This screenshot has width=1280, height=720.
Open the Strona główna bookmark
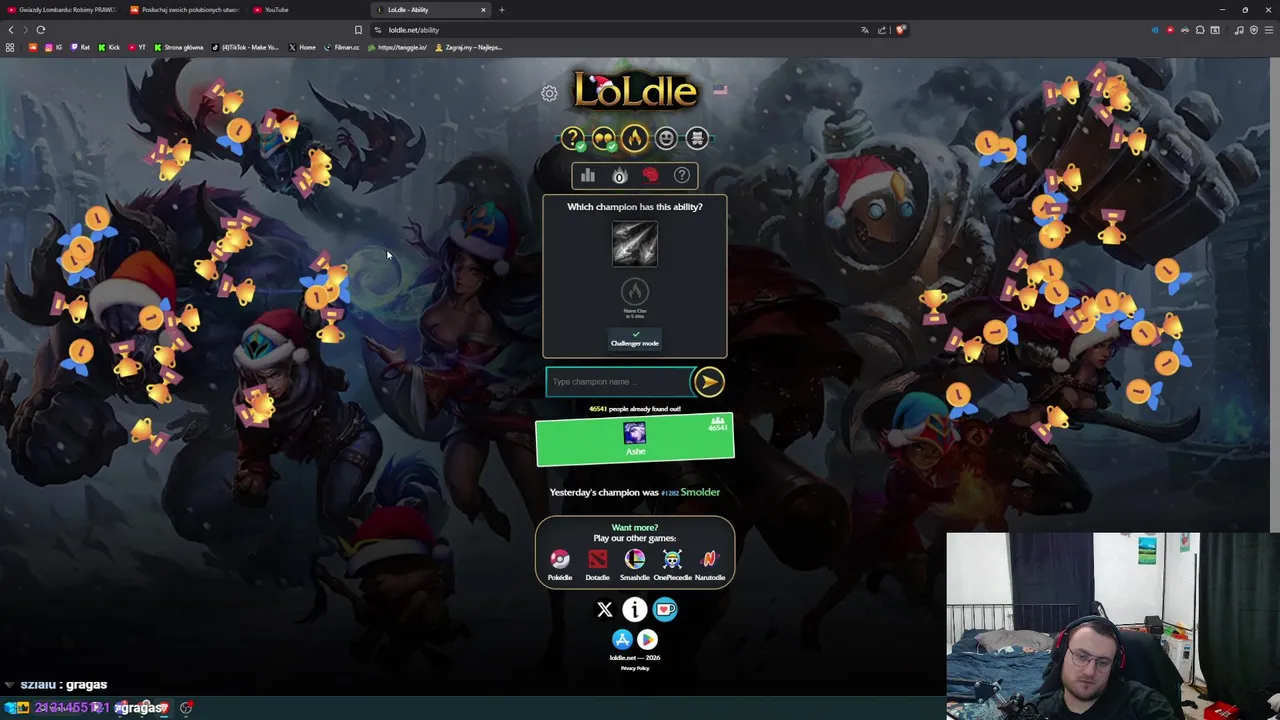(180, 47)
